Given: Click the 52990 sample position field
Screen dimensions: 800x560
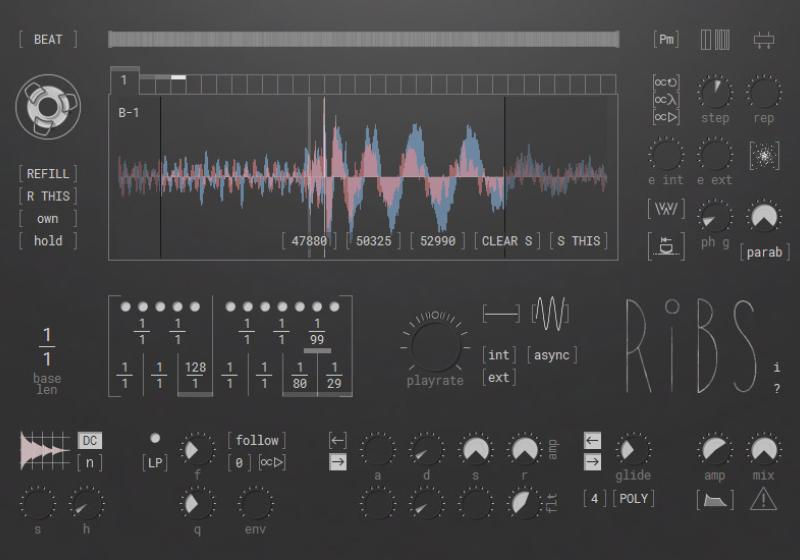Looking at the screenshot, I should 438,241.
